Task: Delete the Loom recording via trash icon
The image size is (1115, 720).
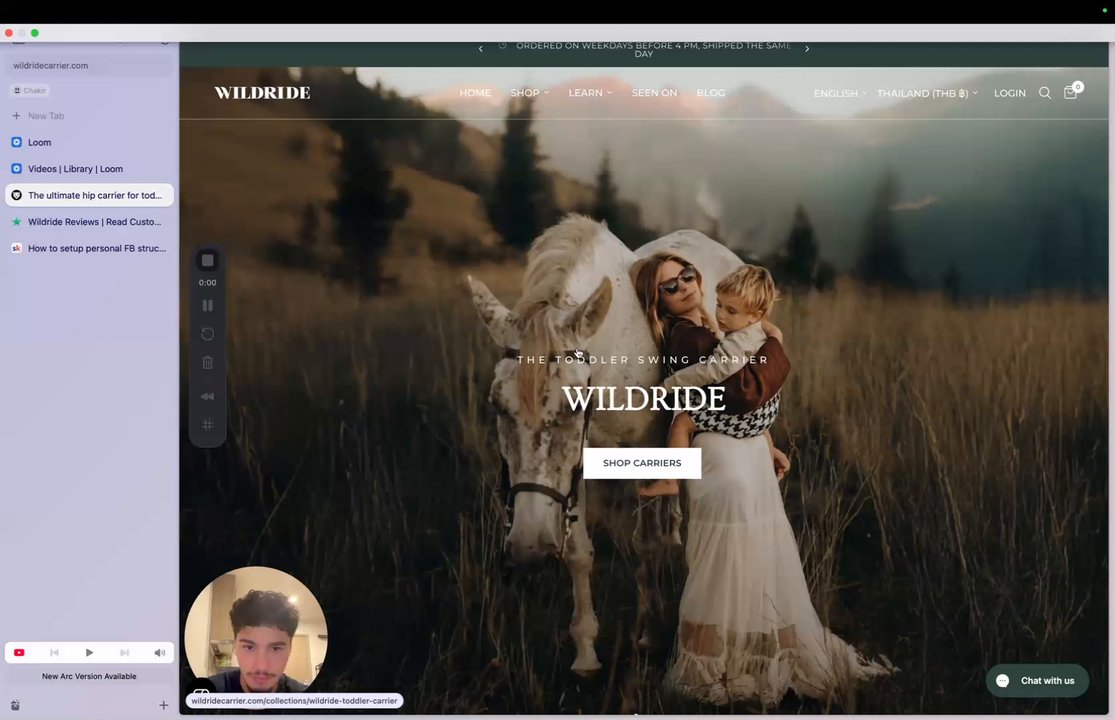Action: pos(208,362)
